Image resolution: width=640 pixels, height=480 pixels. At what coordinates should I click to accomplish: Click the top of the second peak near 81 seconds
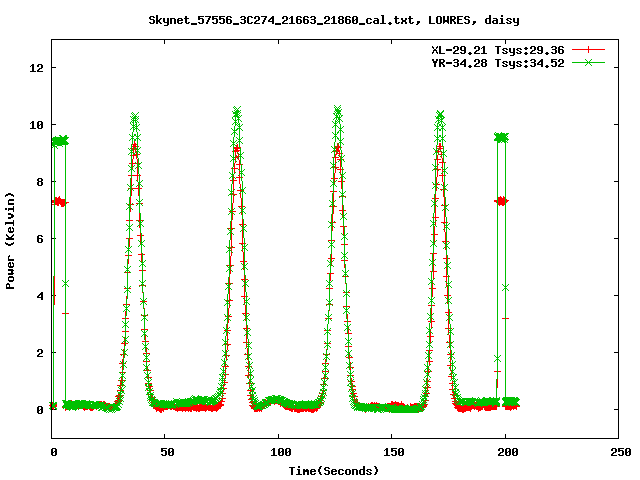coord(237,111)
